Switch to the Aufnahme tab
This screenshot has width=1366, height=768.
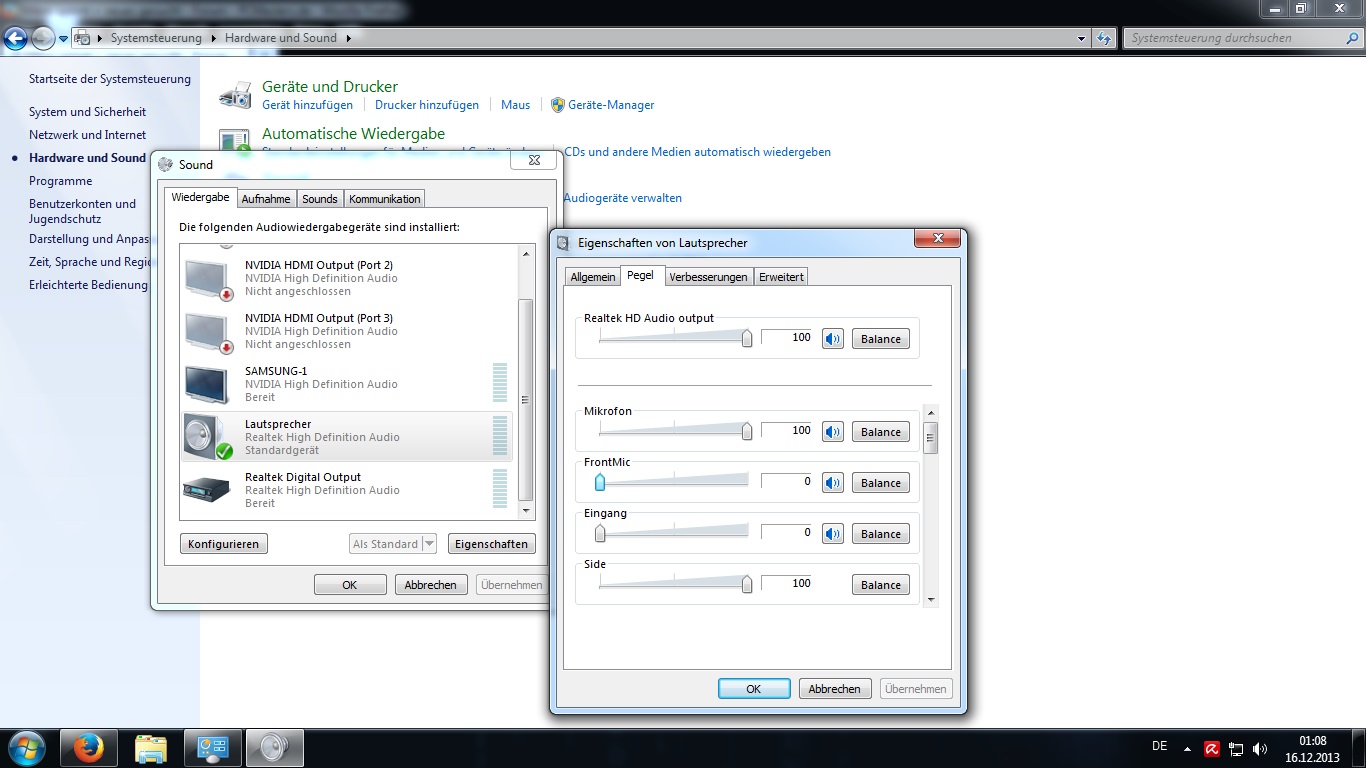266,199
